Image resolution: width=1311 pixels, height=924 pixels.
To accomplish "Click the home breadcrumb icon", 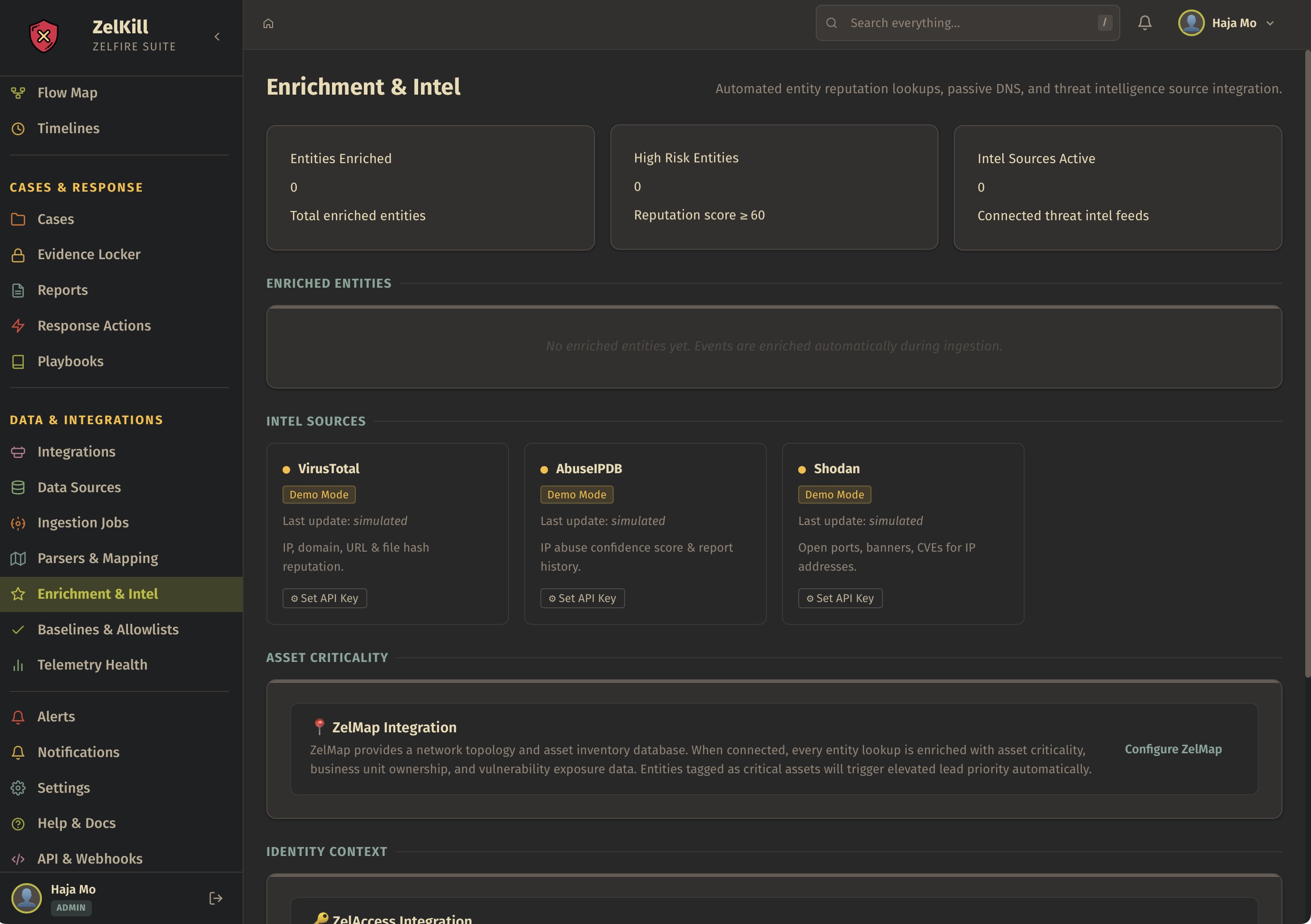I will (268, 23).
